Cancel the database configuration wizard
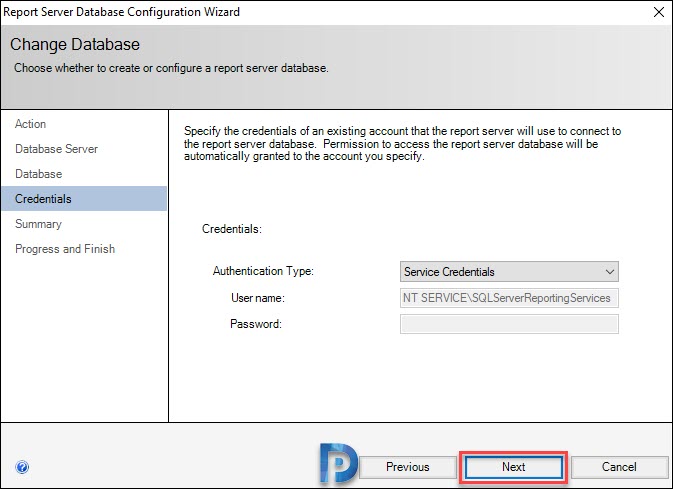Viewport: 673px width, 489px height. [619, 467]
